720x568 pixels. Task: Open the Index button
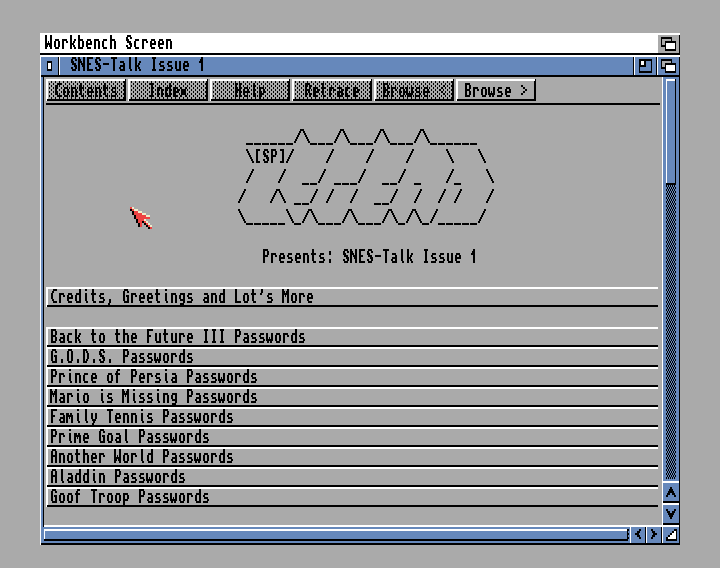tap(168, 90)
